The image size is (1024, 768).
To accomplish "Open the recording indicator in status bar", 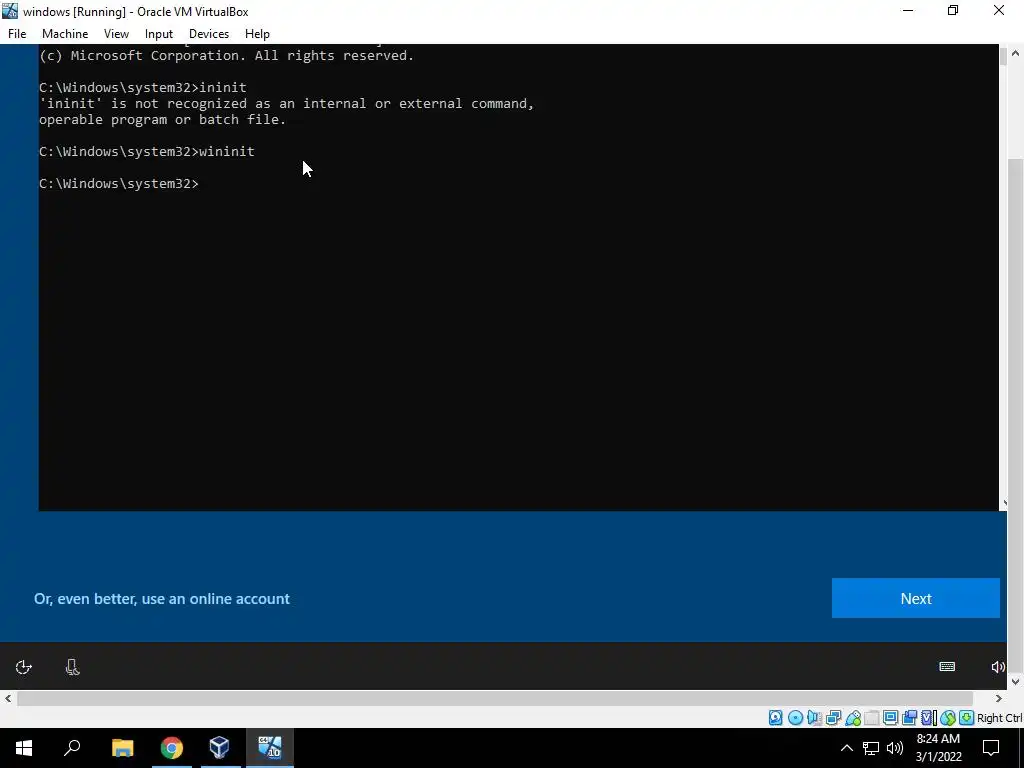I will pos(910,718).
